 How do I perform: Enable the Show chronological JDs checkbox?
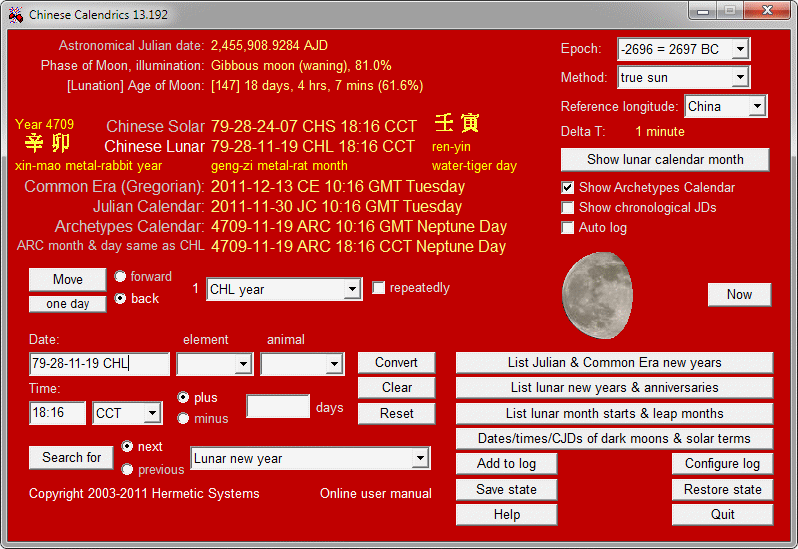pos(568,208)
